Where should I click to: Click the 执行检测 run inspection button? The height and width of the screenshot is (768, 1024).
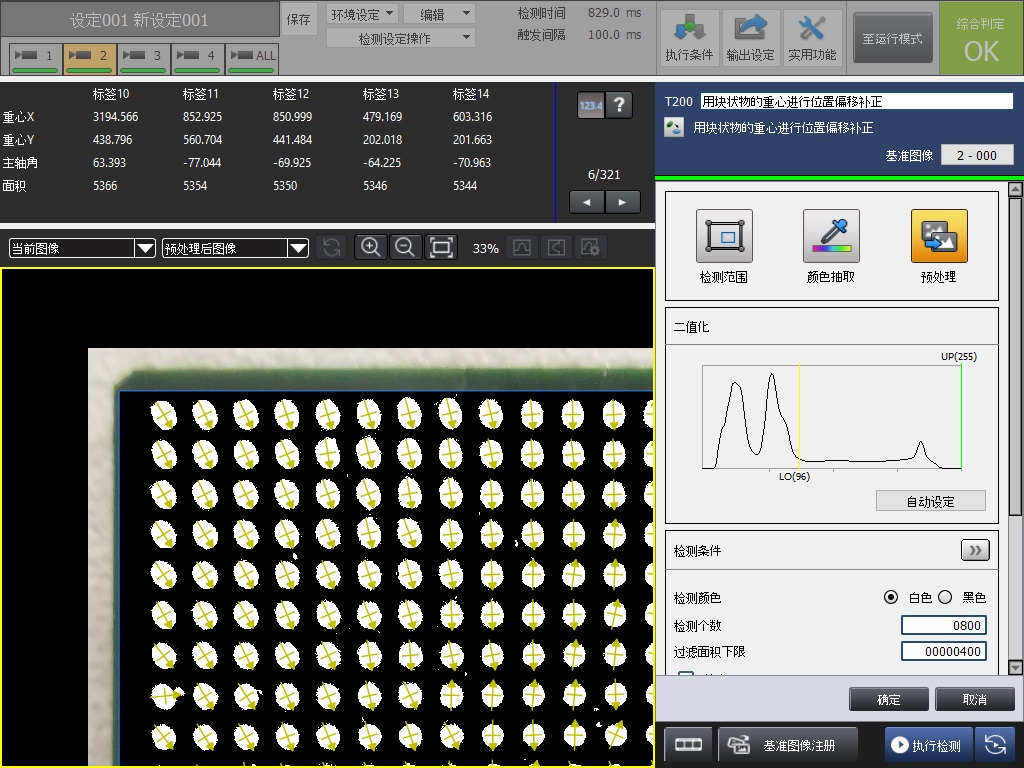pos(927,745)
